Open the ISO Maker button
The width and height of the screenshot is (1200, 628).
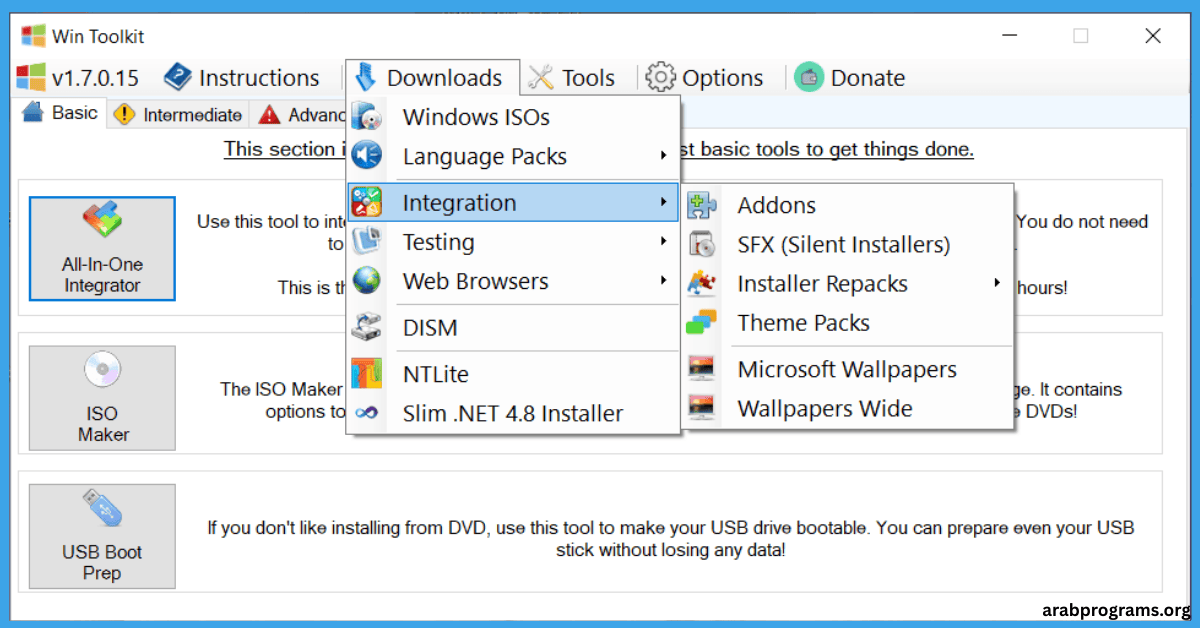tap(102, 398)
